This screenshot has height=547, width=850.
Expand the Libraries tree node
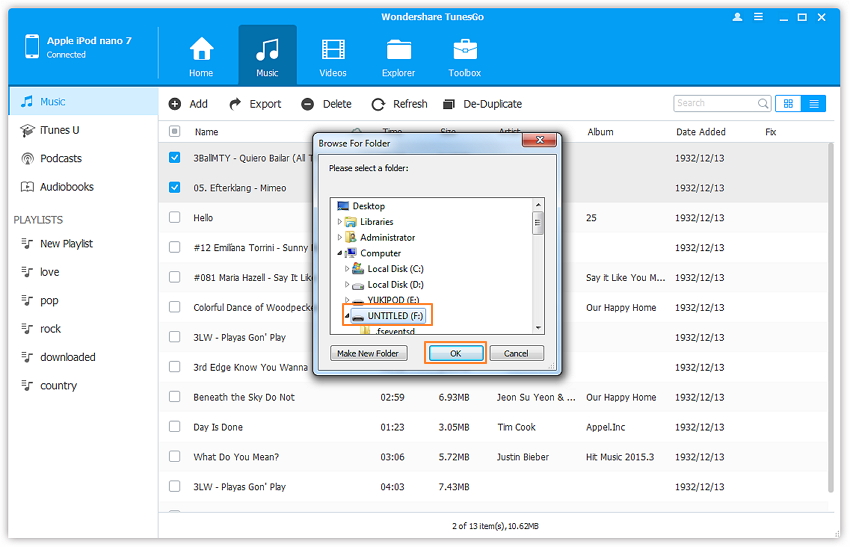click(x=340, y=222)
